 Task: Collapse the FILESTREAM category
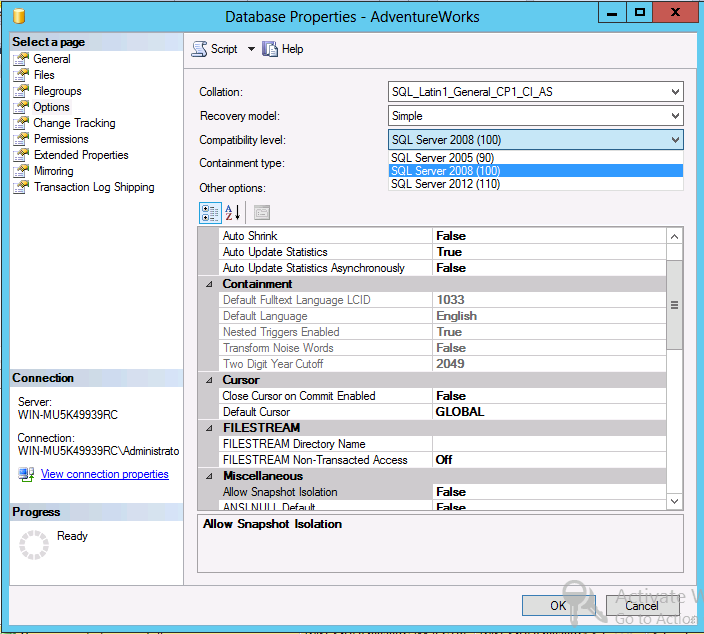pyautogui.click(x=209, y=428)
